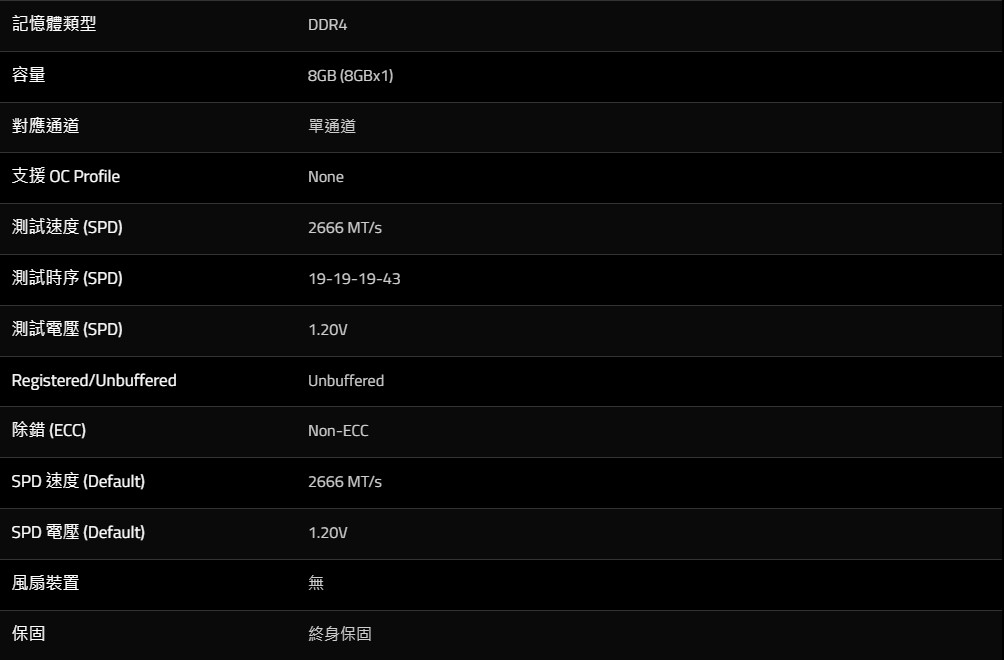The image size is (1004, 660).
Task: Click the Registered/Unbuffered row label
Action: pos(94,380)
